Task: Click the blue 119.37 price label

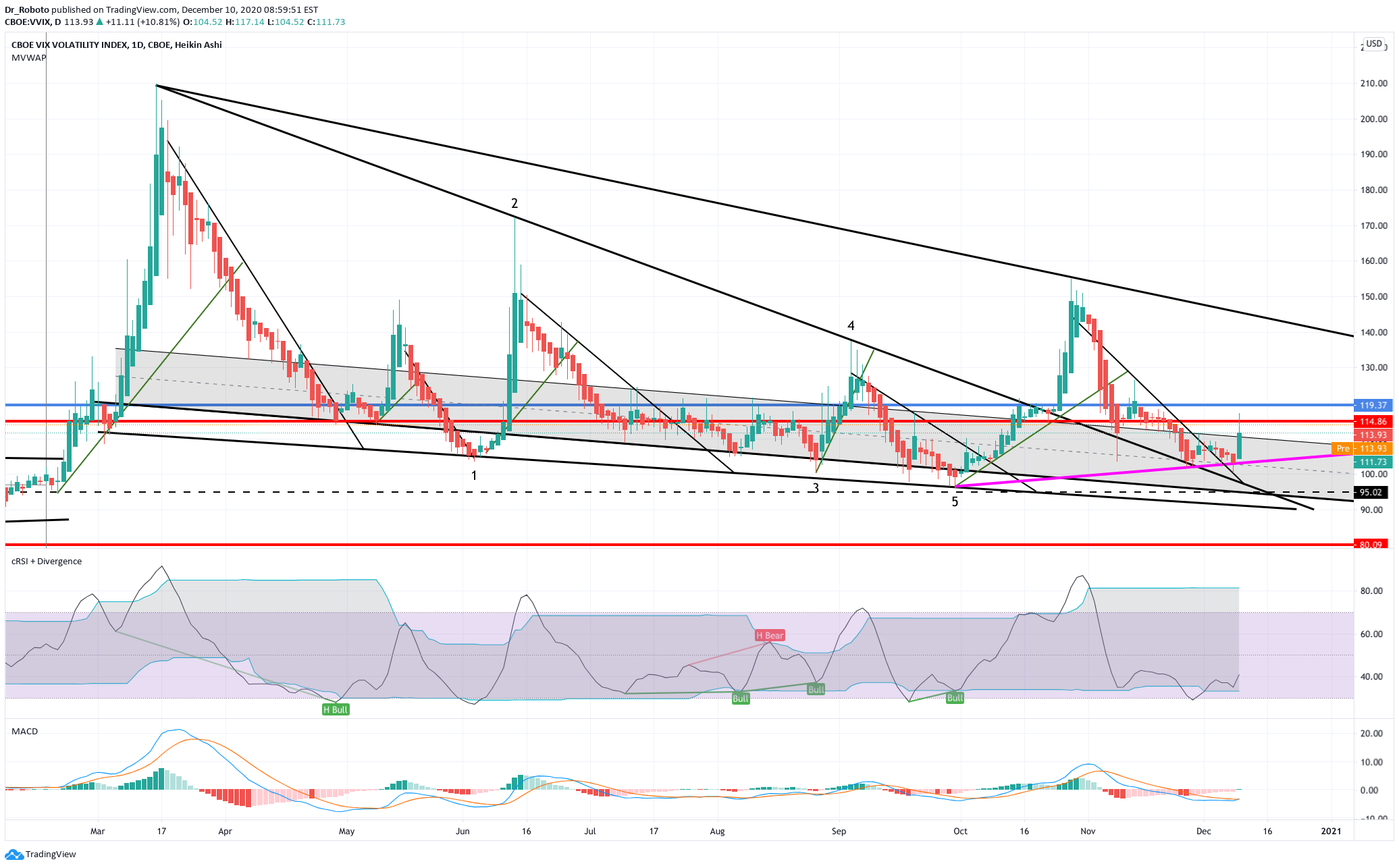Action: (1373, 406)
